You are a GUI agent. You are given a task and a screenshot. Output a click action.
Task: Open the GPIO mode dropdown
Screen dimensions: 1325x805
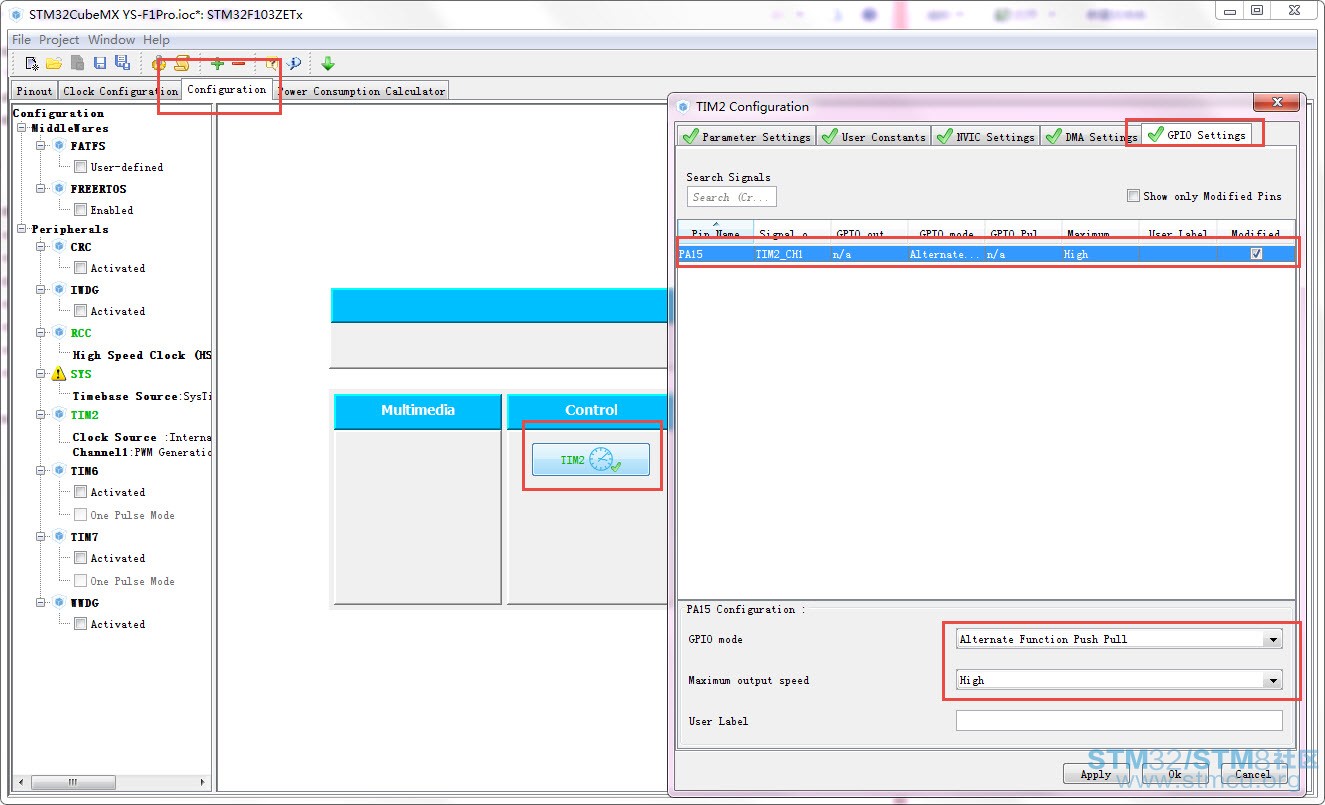pos(1119,639)
